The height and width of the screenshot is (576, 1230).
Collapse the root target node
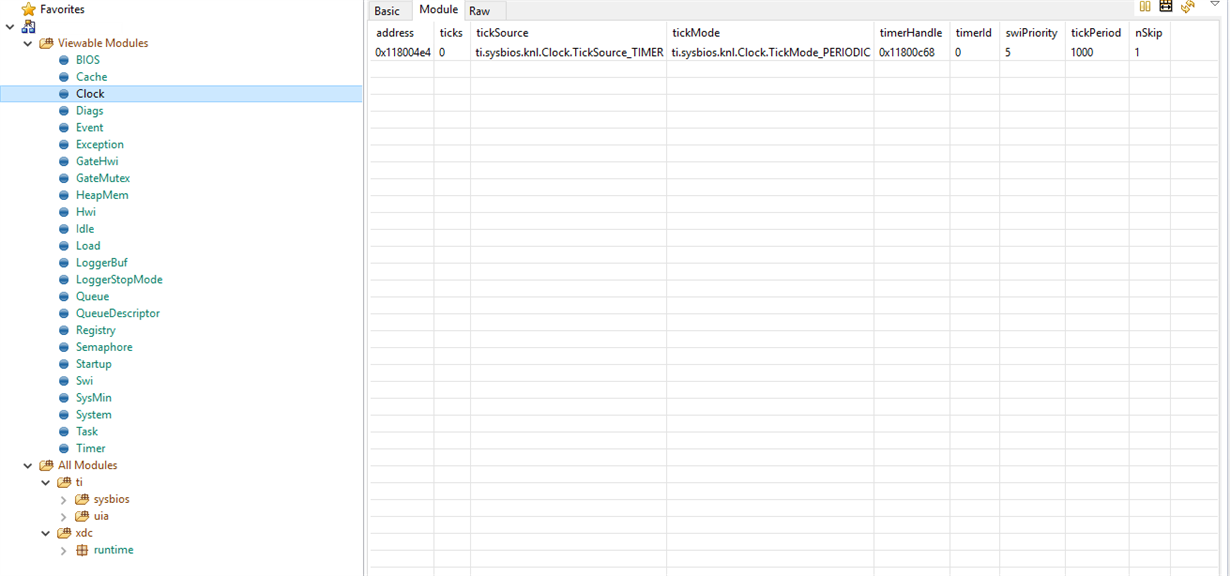click(x=10, y=26)
